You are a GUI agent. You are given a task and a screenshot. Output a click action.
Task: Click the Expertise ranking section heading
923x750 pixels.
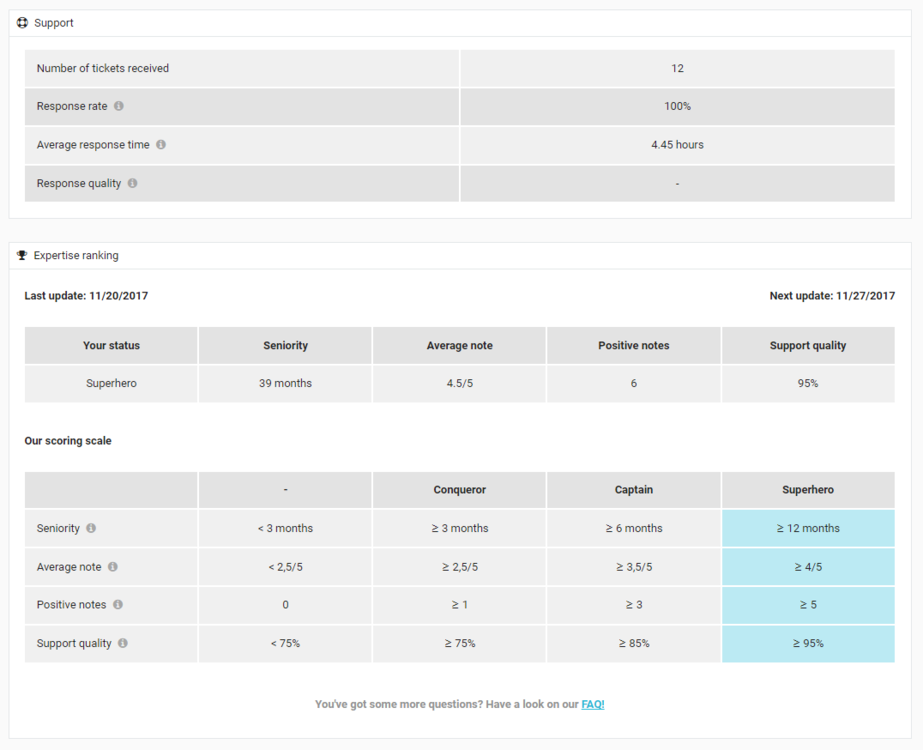tap(76, 255)
